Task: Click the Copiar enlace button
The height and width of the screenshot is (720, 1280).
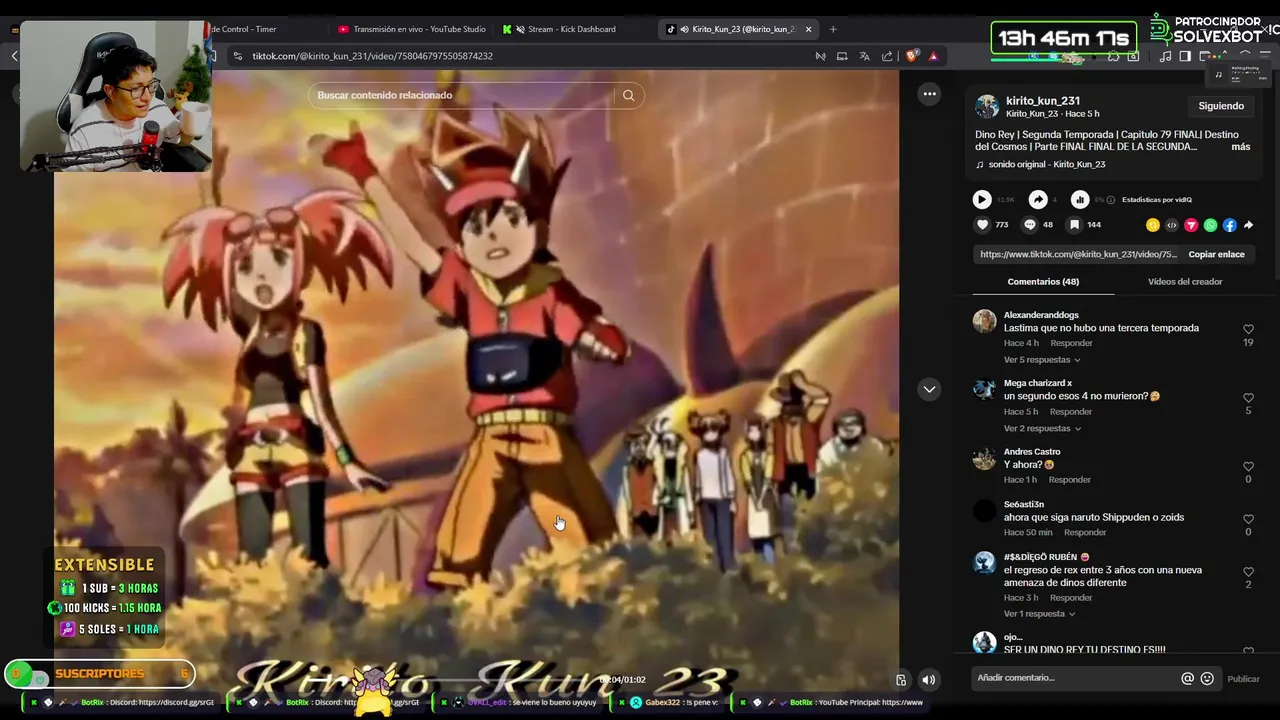Action: 1216,255
